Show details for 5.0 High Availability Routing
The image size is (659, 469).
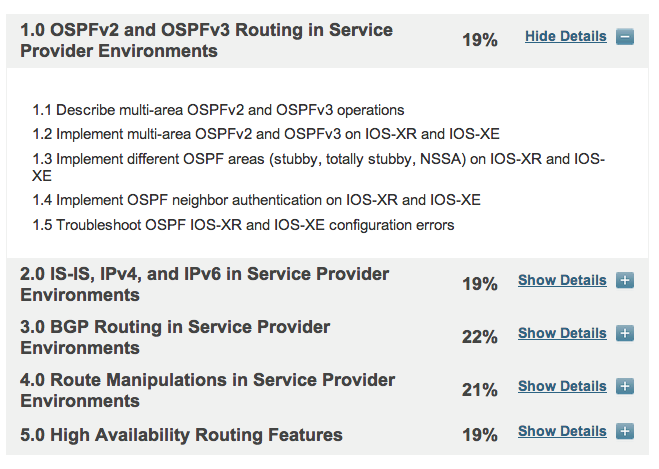click(562, 431)
